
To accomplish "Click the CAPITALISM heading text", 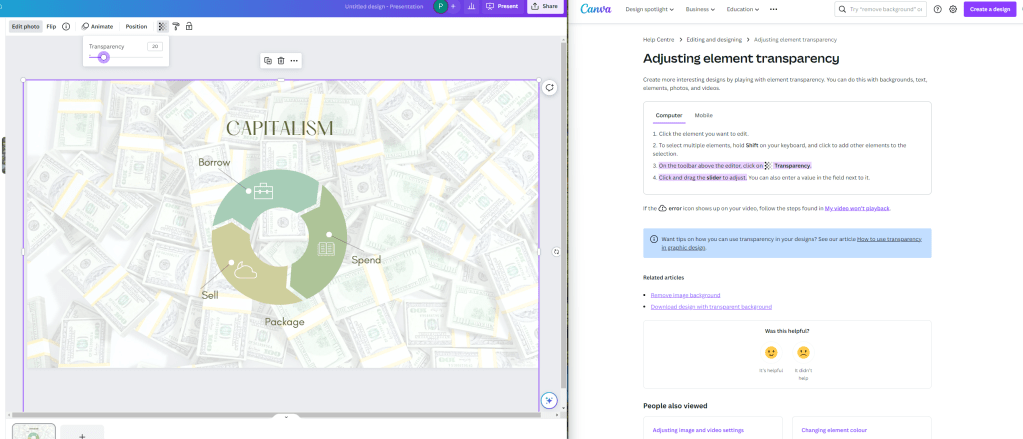I will click(279, 129).
